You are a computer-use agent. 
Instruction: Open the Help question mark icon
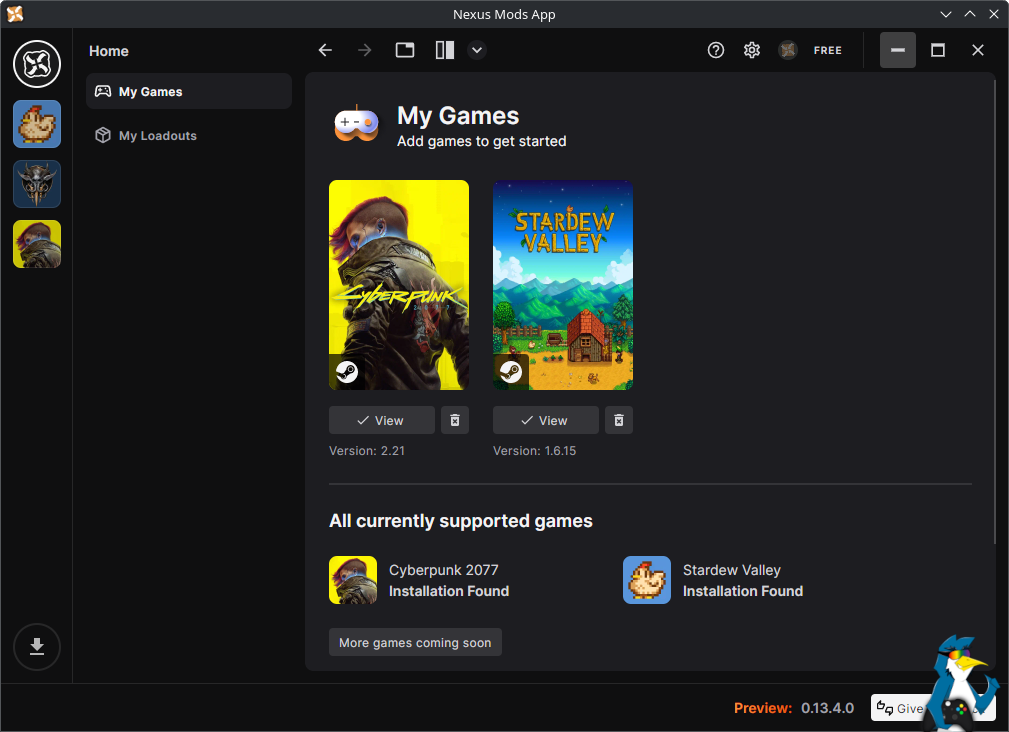[x=716, y=50]
